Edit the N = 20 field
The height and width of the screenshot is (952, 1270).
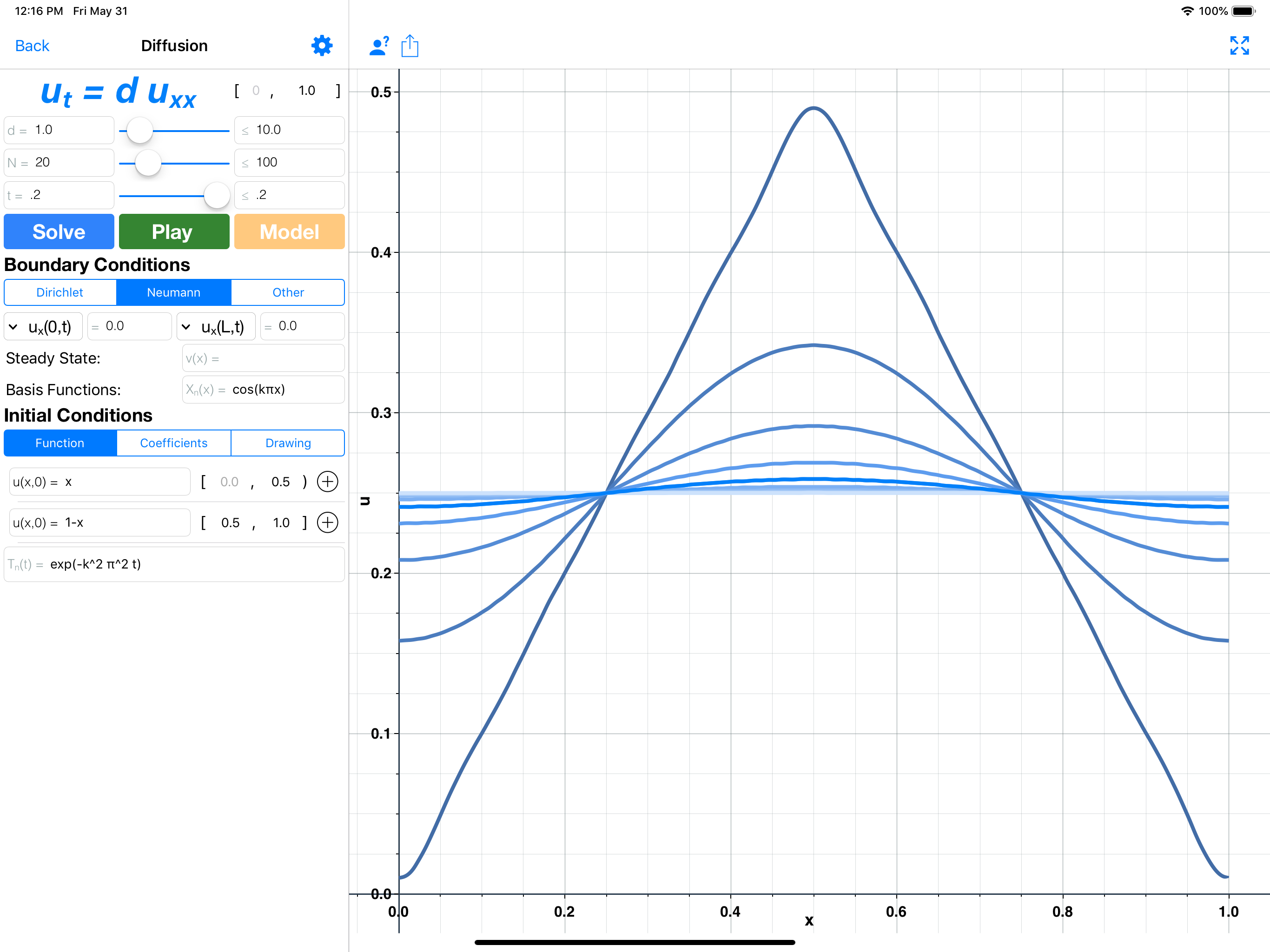click(59, 163)
